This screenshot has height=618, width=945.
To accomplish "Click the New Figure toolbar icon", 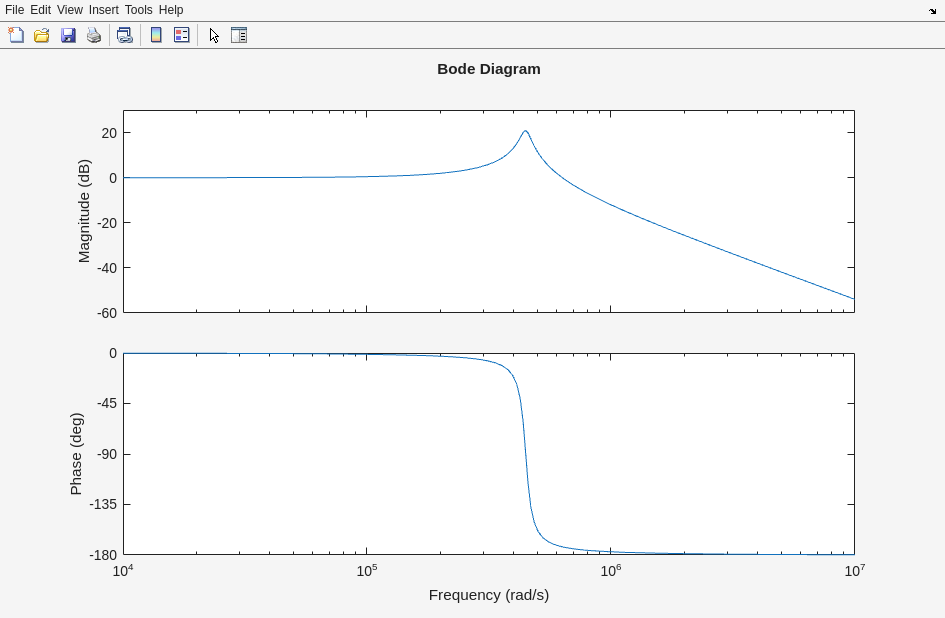I will [16, 35].
